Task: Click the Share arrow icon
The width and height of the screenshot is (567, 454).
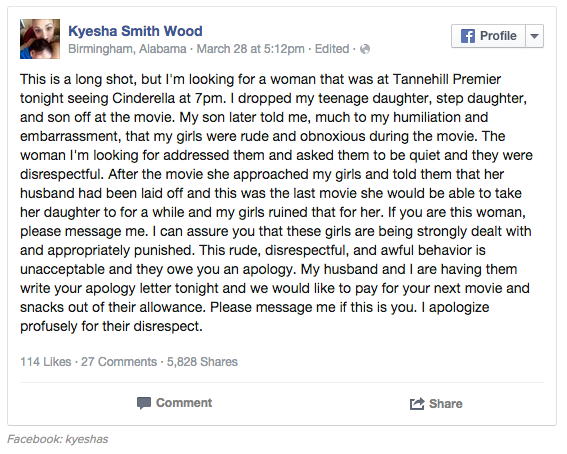Action: click(x=417, y=403)
